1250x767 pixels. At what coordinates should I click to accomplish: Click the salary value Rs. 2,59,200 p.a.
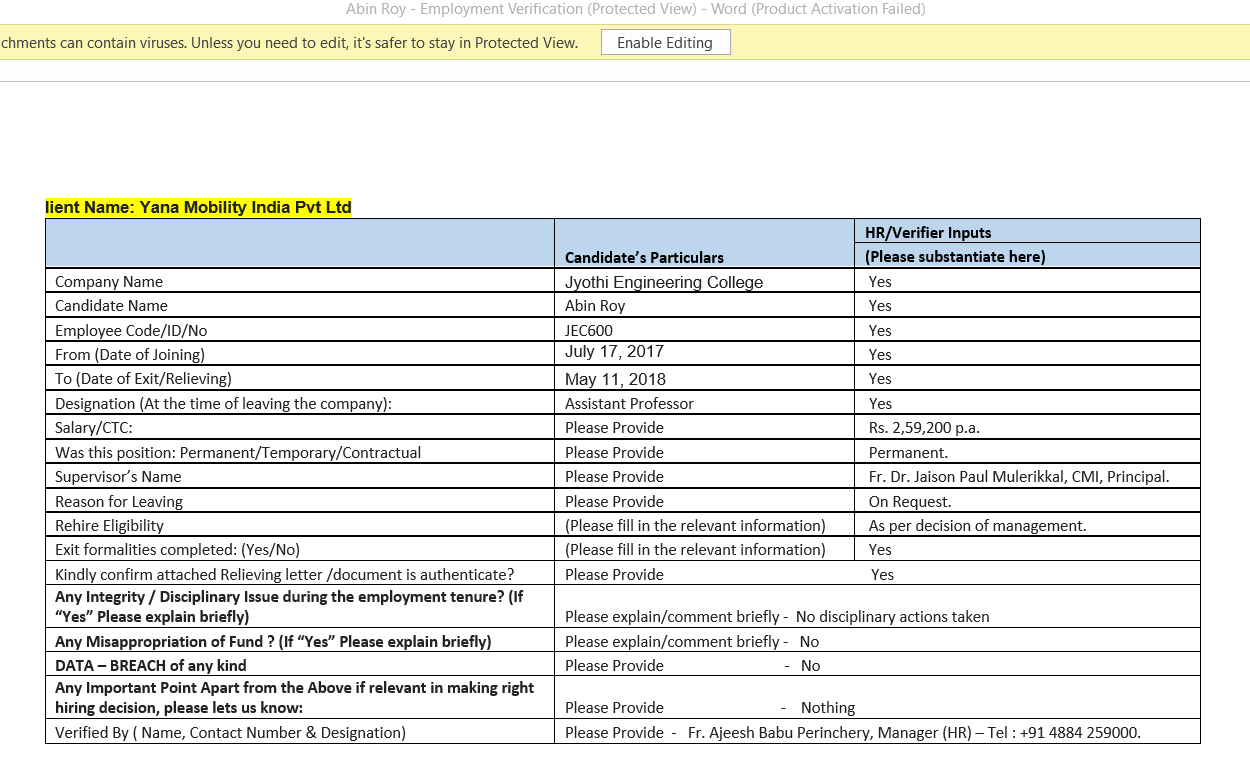[924, 428]
